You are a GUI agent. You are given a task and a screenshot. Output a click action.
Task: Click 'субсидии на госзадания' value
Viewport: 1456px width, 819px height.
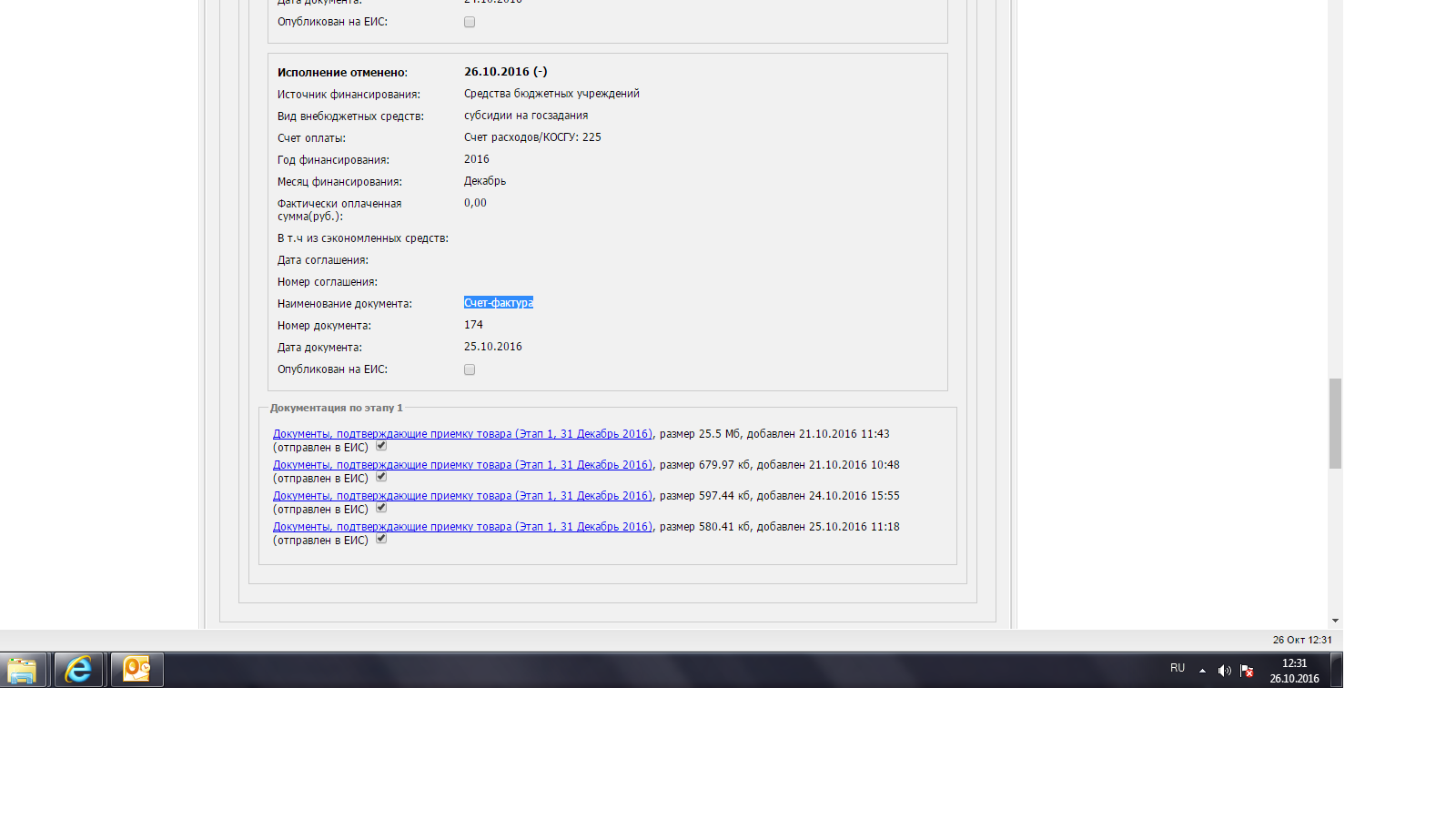click(526, 116)
